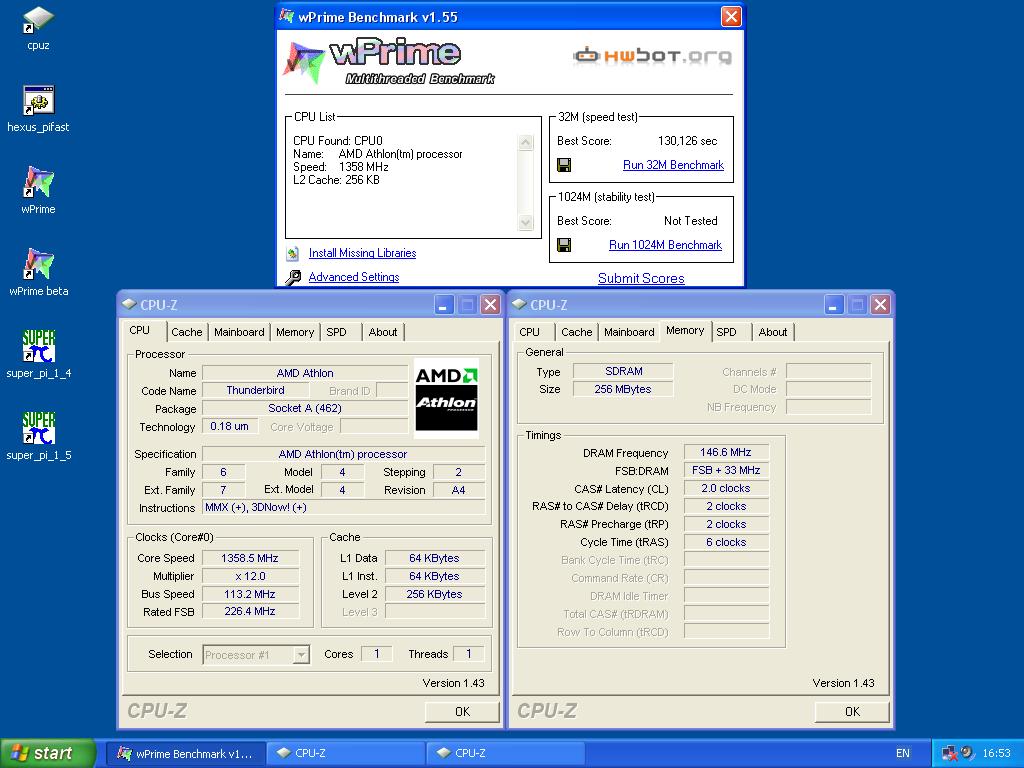Image resolution: width=1024 pixels, height=768 pixels.
Task: Switch to CPU tab in right CPU-Z
Action: pyautogui.click(x=530, y=332)
